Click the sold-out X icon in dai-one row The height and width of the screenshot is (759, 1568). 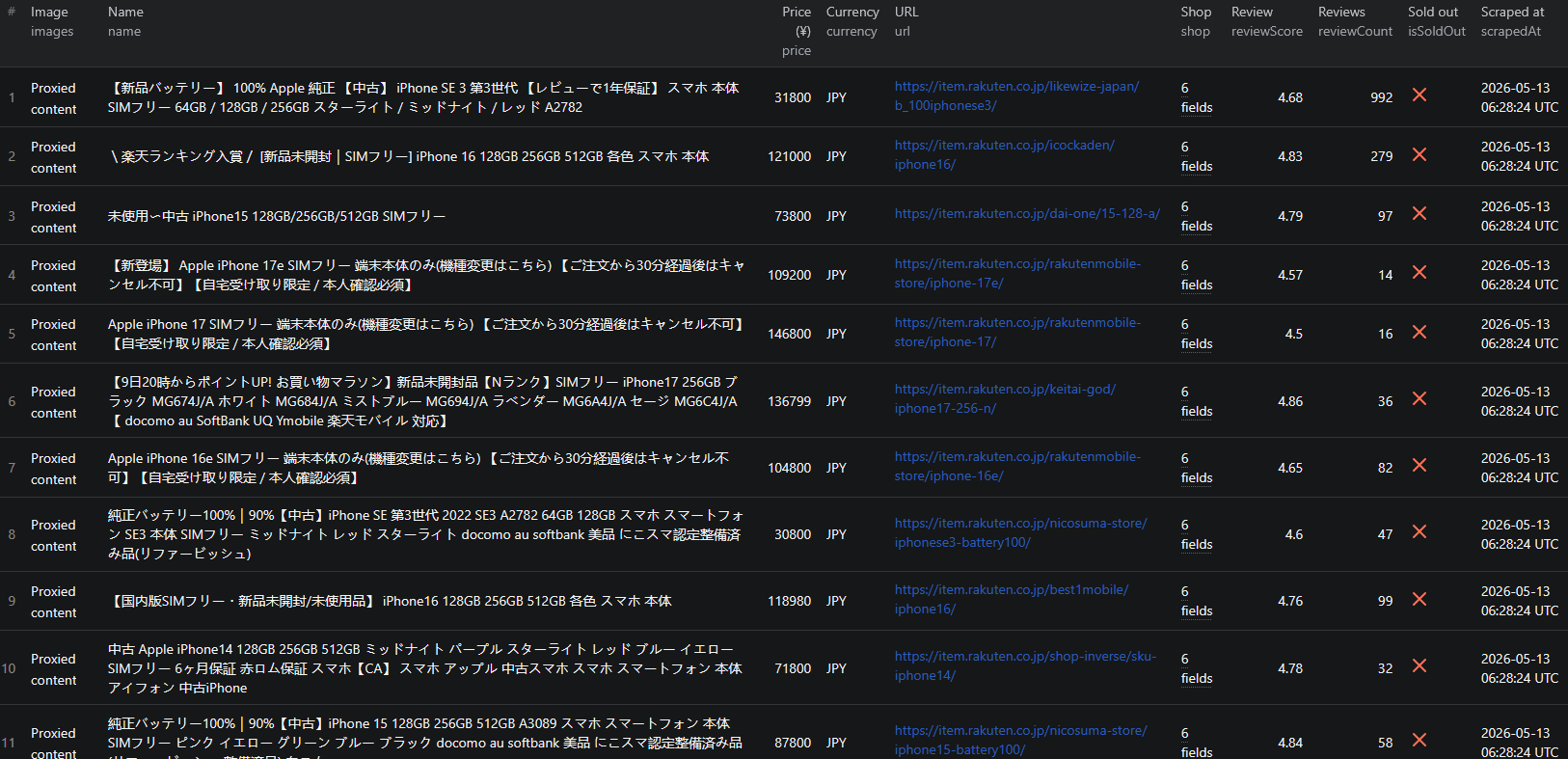coord(1419,213)
